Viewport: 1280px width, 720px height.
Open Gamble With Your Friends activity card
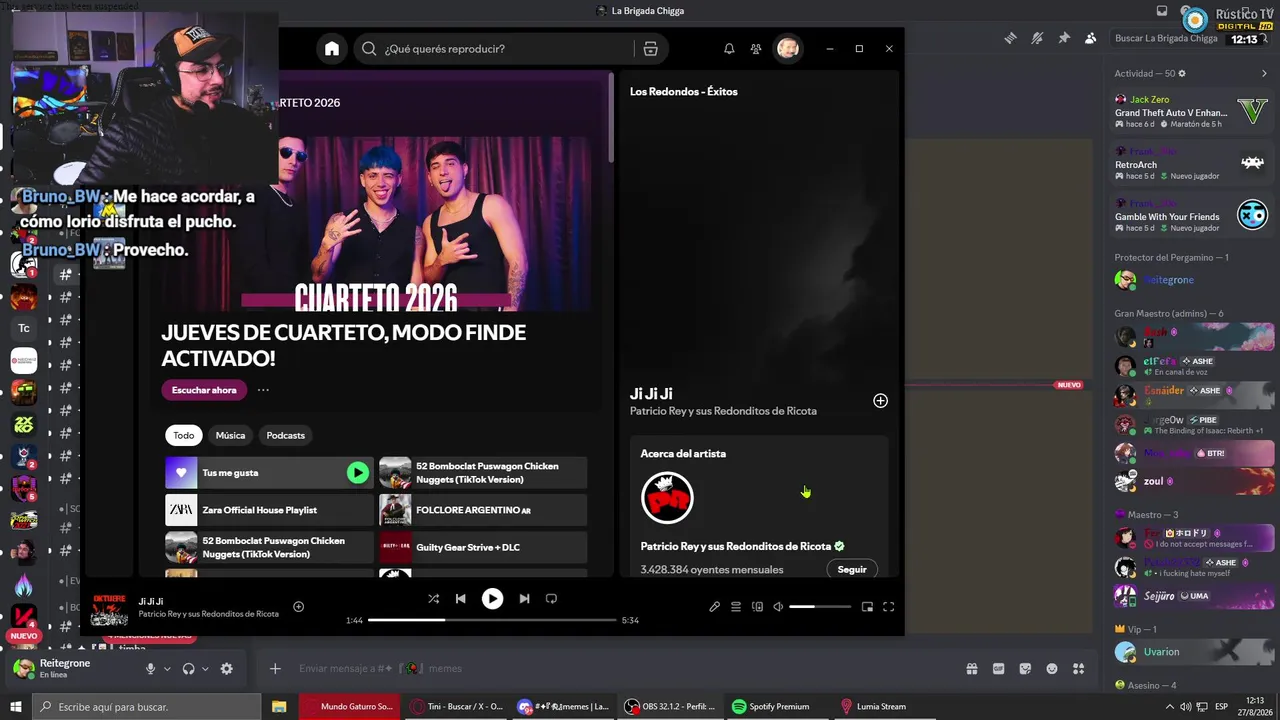coord(1192,215)
